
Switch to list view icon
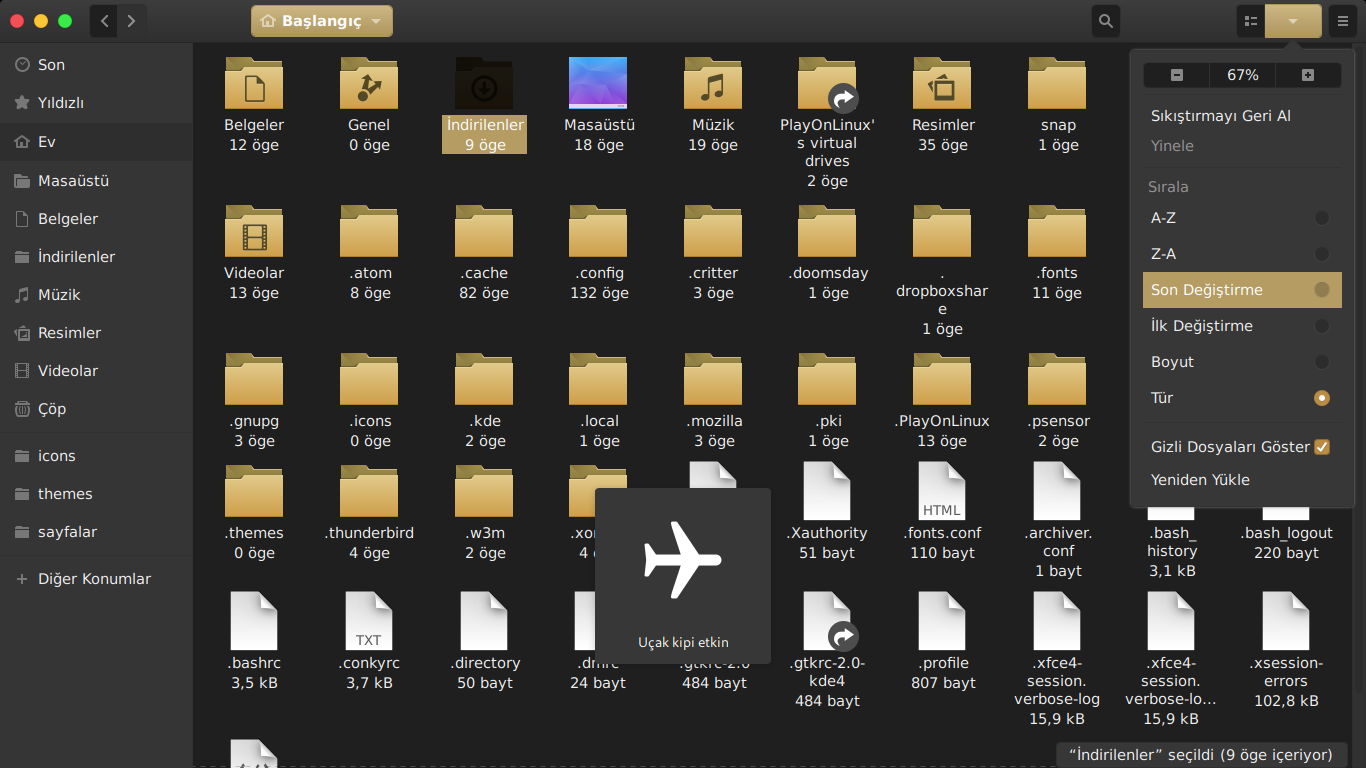[x=1250, y=21]
